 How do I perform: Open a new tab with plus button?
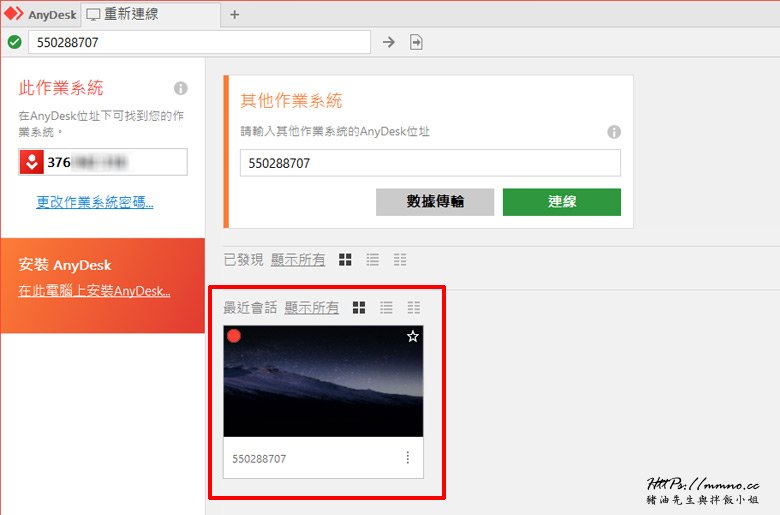(235, 14)
